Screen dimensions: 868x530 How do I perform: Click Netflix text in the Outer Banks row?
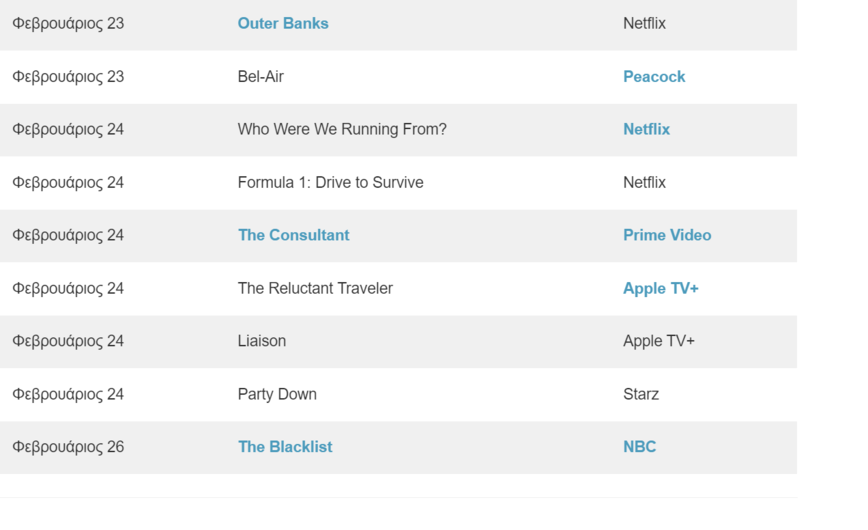coord(644,23)
